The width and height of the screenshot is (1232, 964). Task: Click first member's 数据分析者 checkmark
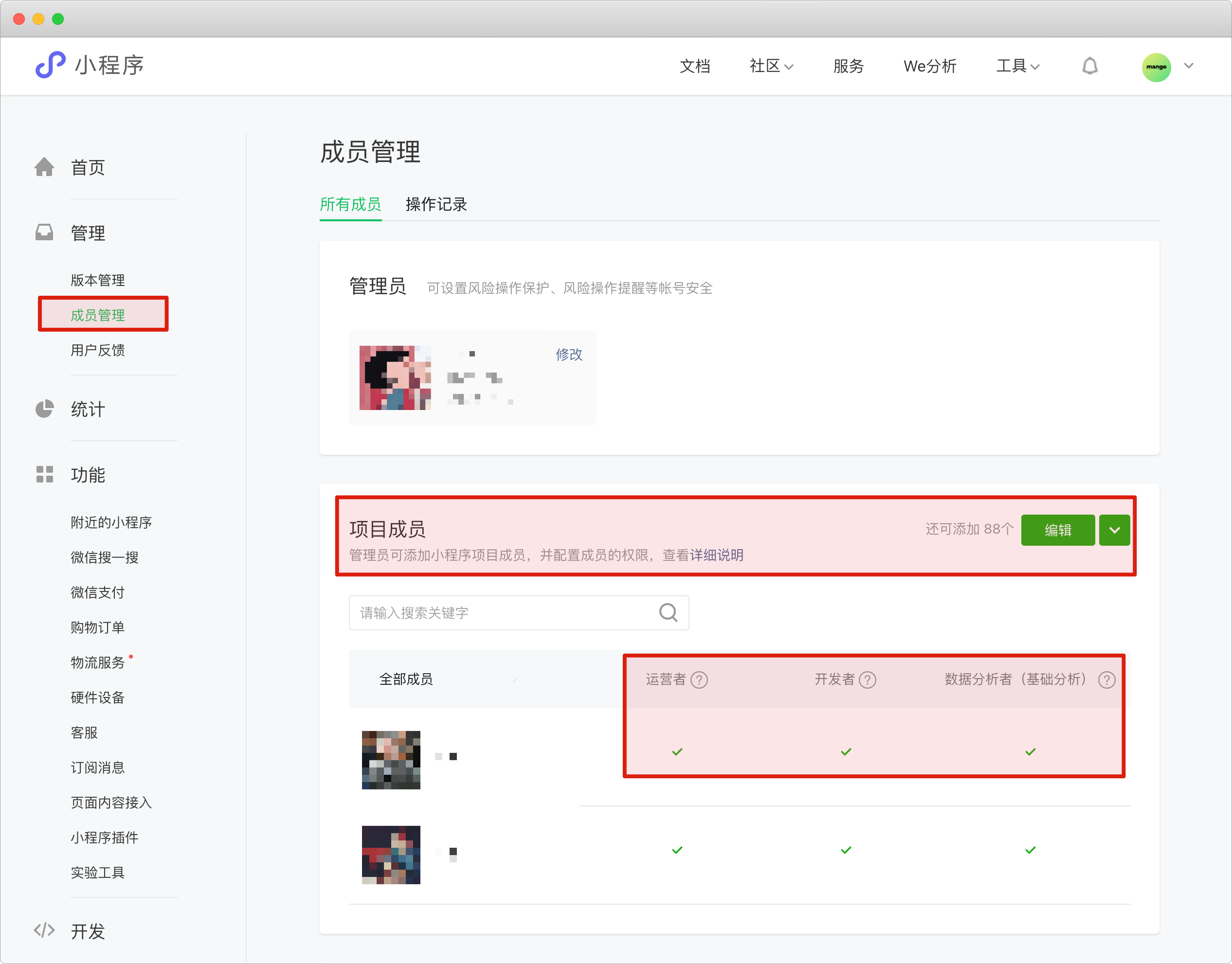(x=1031, y=752)
